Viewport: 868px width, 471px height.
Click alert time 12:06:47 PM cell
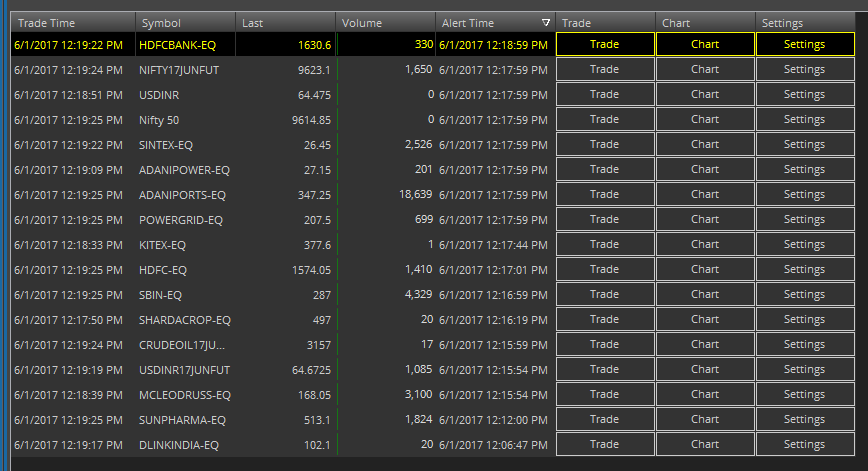click(x=495, y=445)
